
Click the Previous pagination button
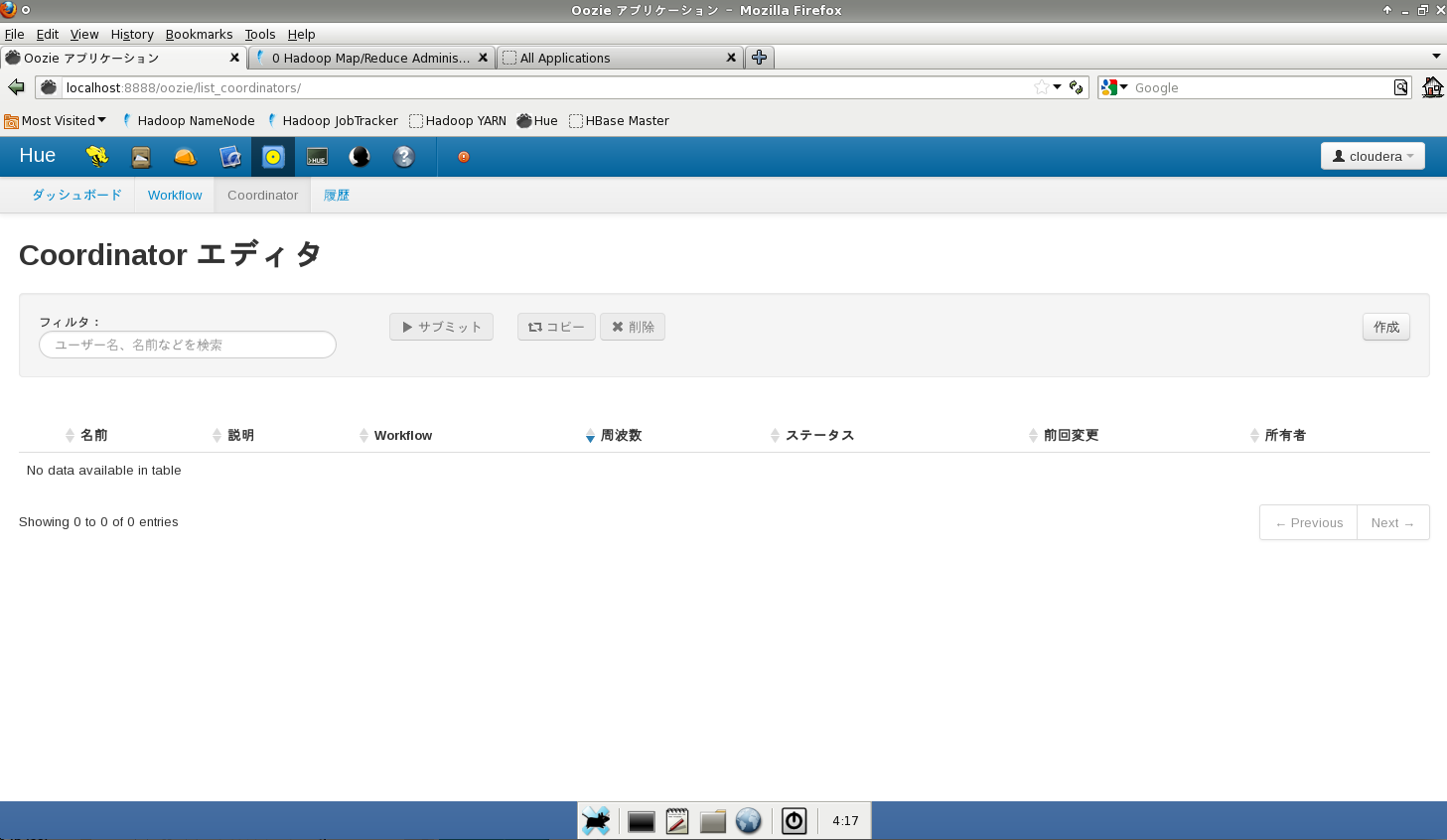point(1309,522)
